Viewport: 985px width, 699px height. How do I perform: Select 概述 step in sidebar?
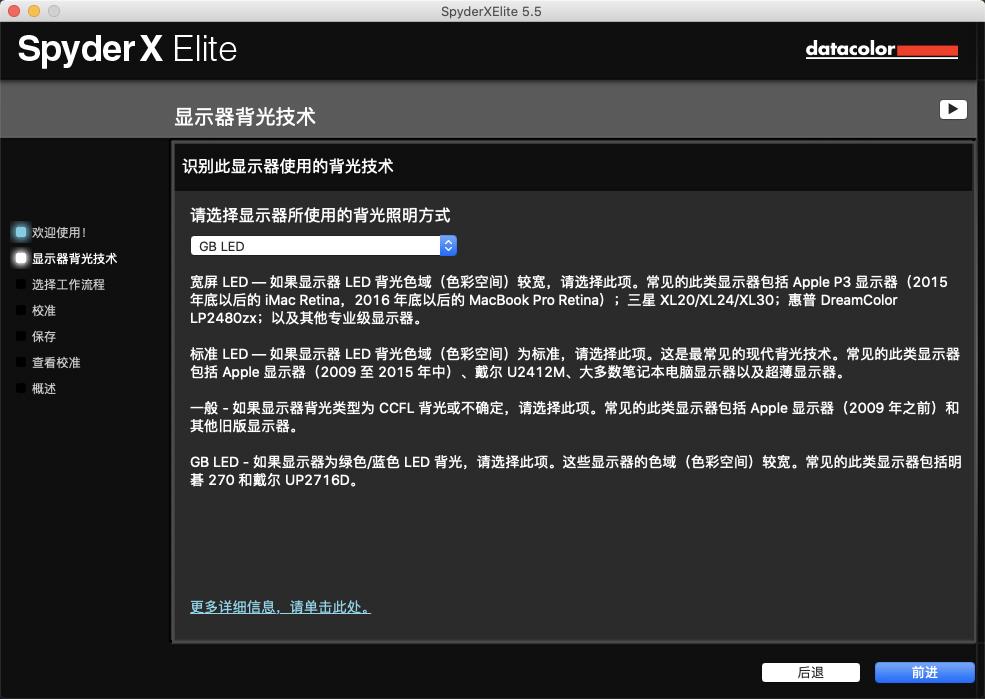(44, 389)
